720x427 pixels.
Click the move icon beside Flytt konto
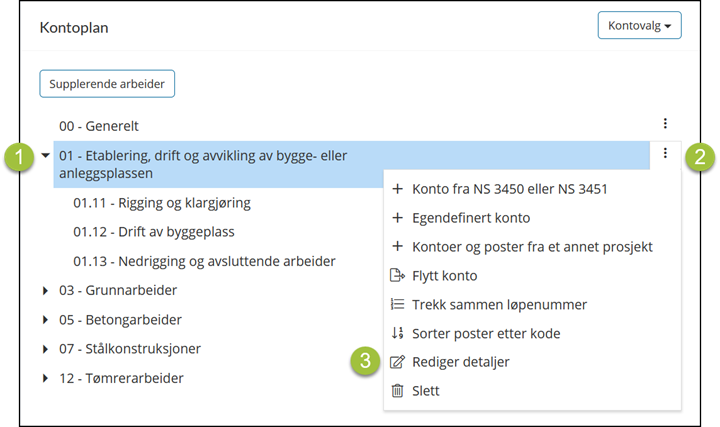pyautogui.click(x=397, y=275)
